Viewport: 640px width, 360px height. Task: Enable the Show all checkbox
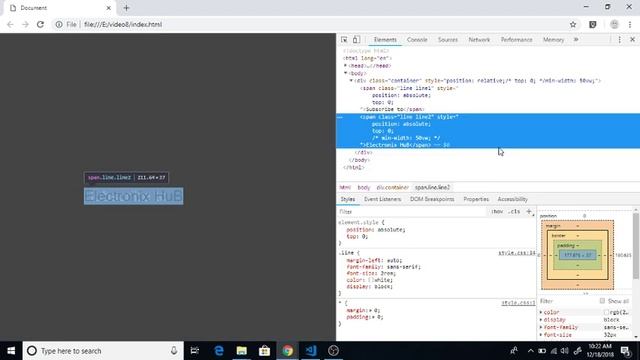(x=602, y=301)
